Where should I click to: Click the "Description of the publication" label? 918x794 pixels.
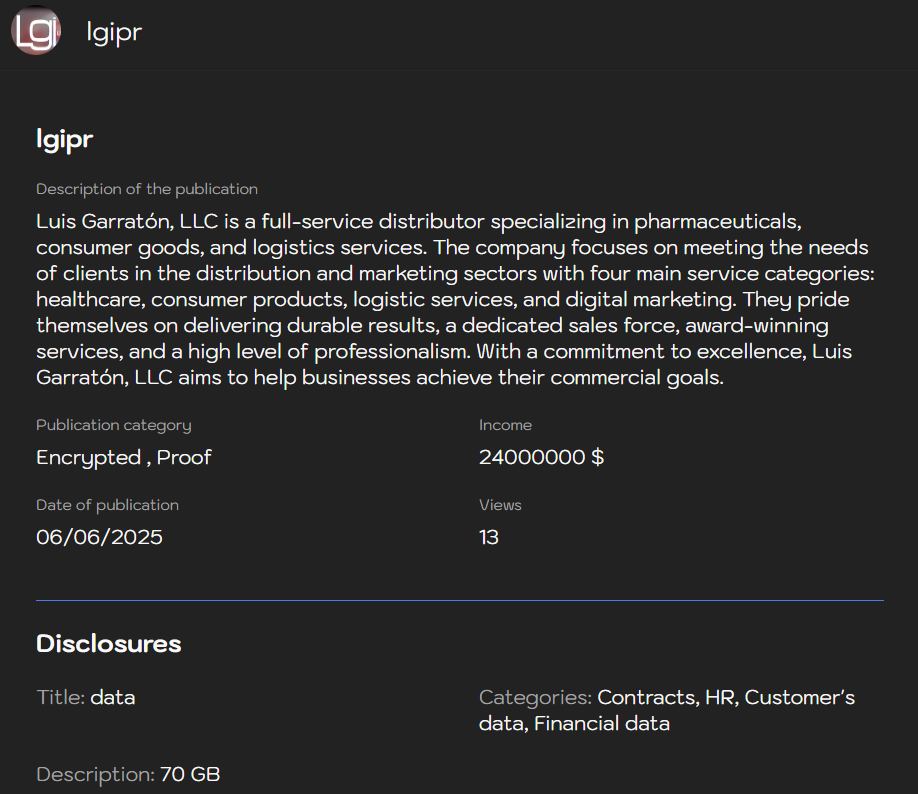pos(147,189)
